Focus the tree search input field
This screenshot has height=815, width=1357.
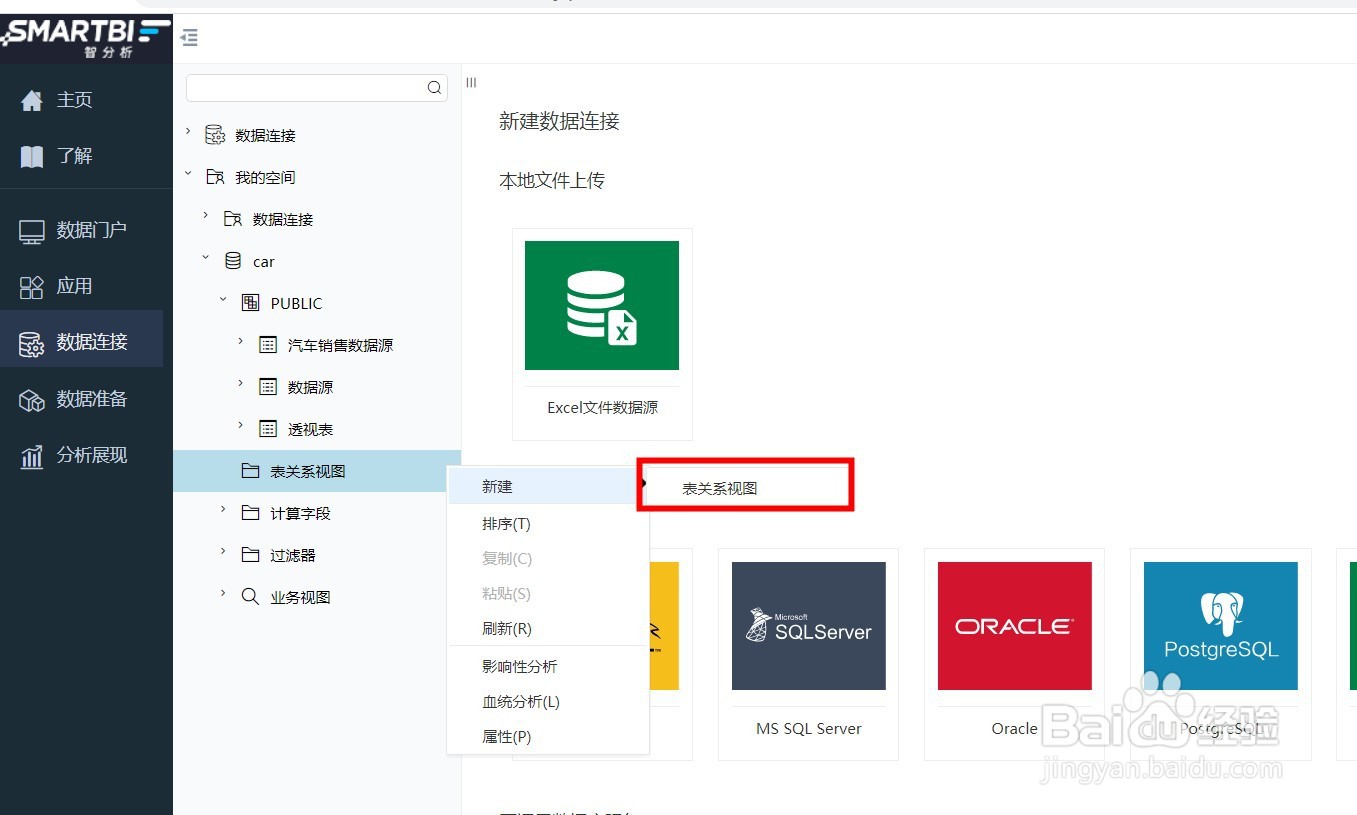click(305, 87)
